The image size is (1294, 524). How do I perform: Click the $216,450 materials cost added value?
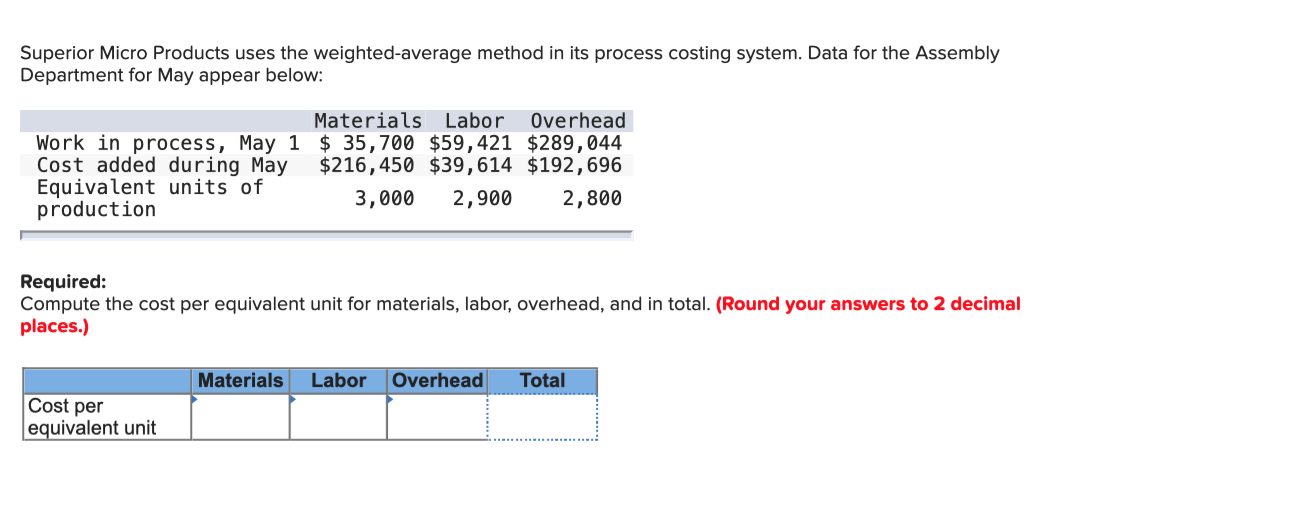click(x=367, y=165)
